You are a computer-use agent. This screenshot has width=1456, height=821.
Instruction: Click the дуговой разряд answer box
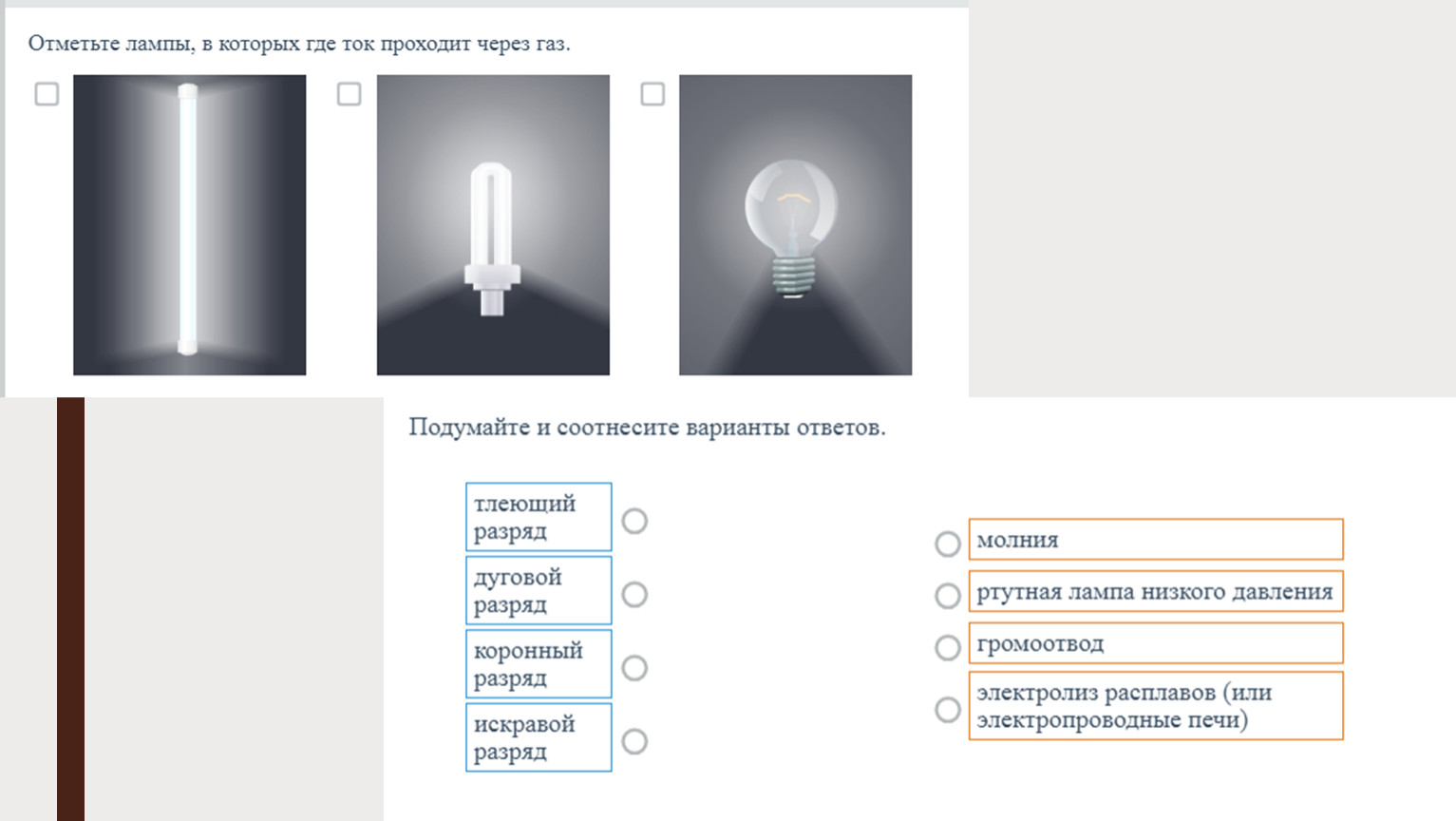click(539, 590)
